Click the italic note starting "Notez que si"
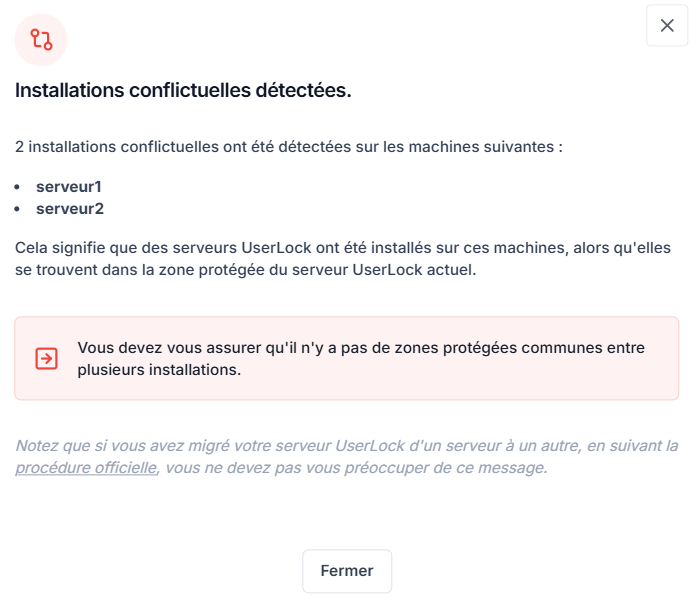This screenshot has height=609, width=696. pyautogui.click(x=347, y=445)
